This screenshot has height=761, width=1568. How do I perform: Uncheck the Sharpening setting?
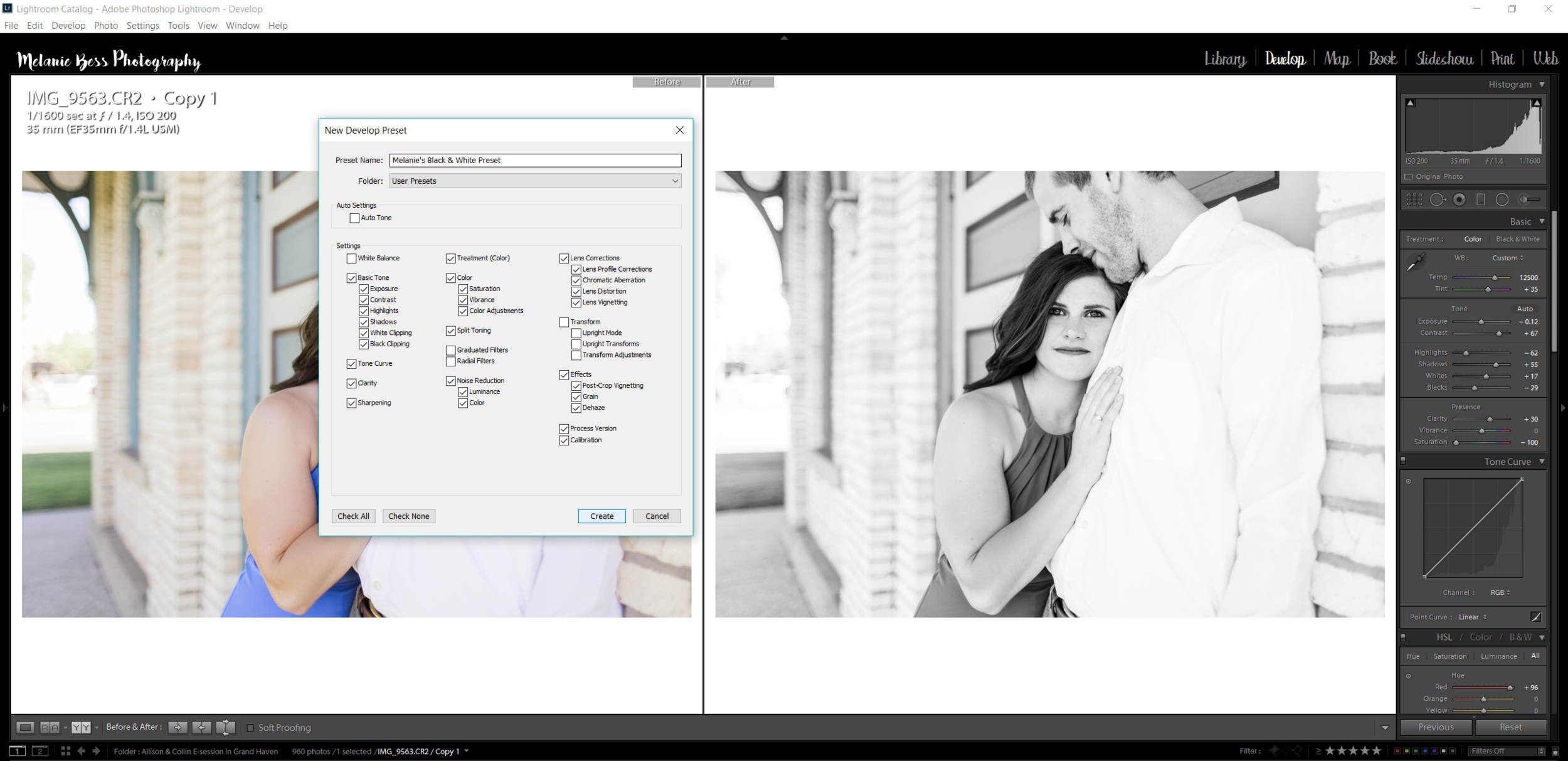352,403
